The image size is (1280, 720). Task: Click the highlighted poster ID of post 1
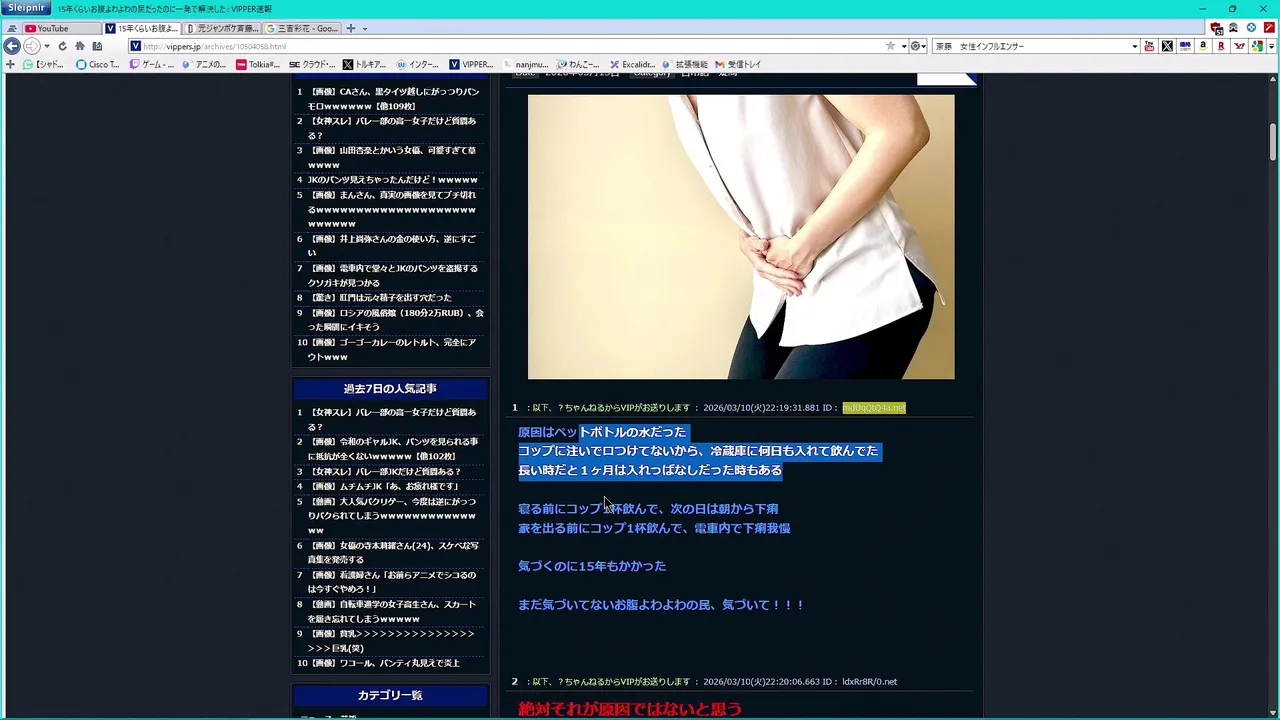pyautogui.click(x=873, y=408)
